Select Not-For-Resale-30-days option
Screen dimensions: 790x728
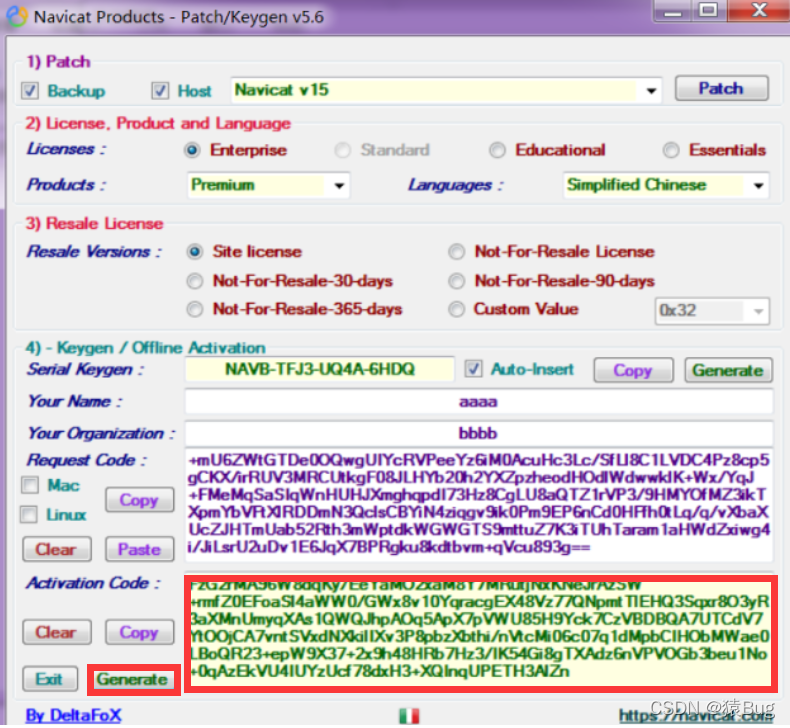pos(195,281)
